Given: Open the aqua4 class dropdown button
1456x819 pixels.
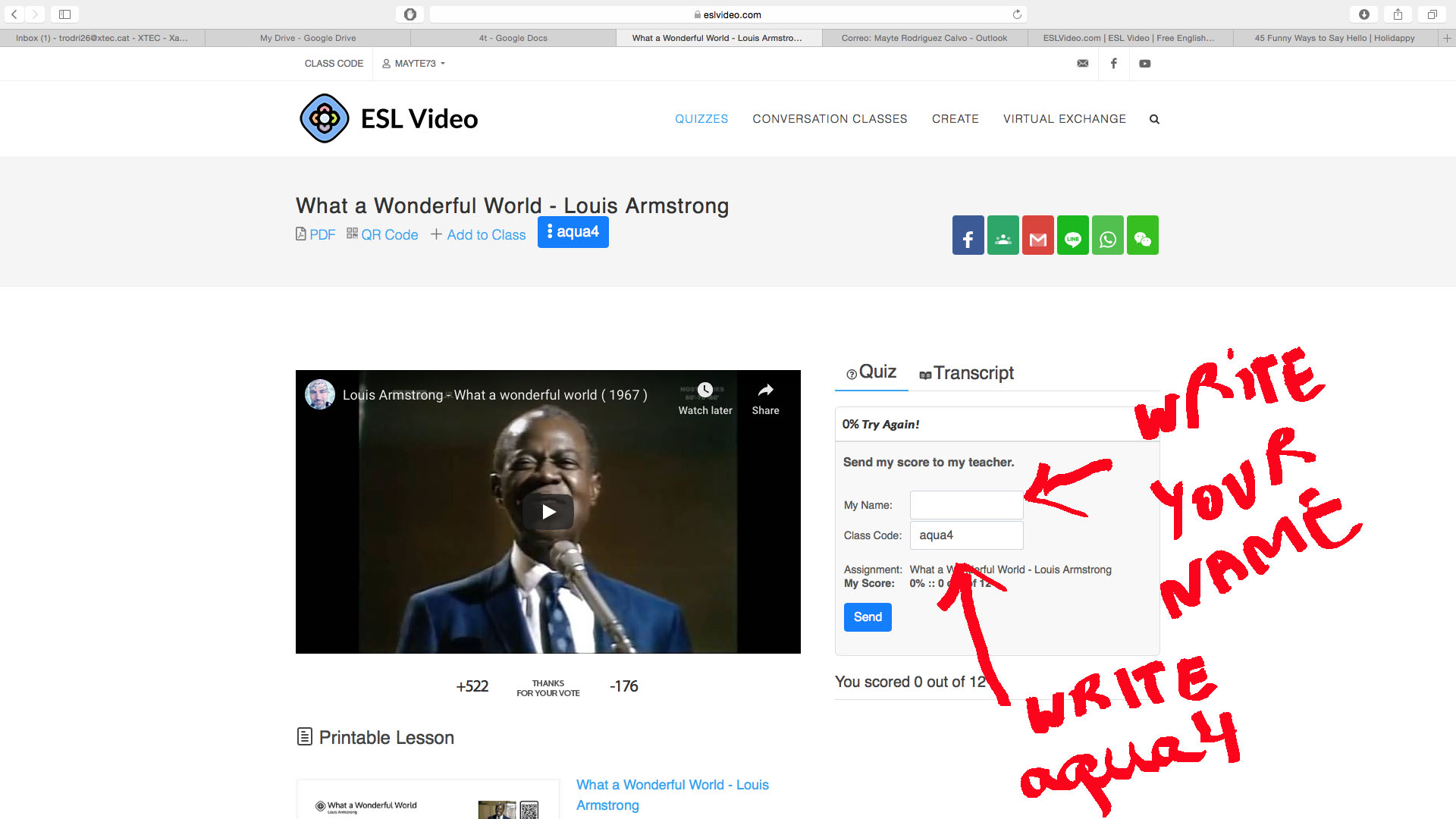Looking at the screenshot, I should click(573, 232).
